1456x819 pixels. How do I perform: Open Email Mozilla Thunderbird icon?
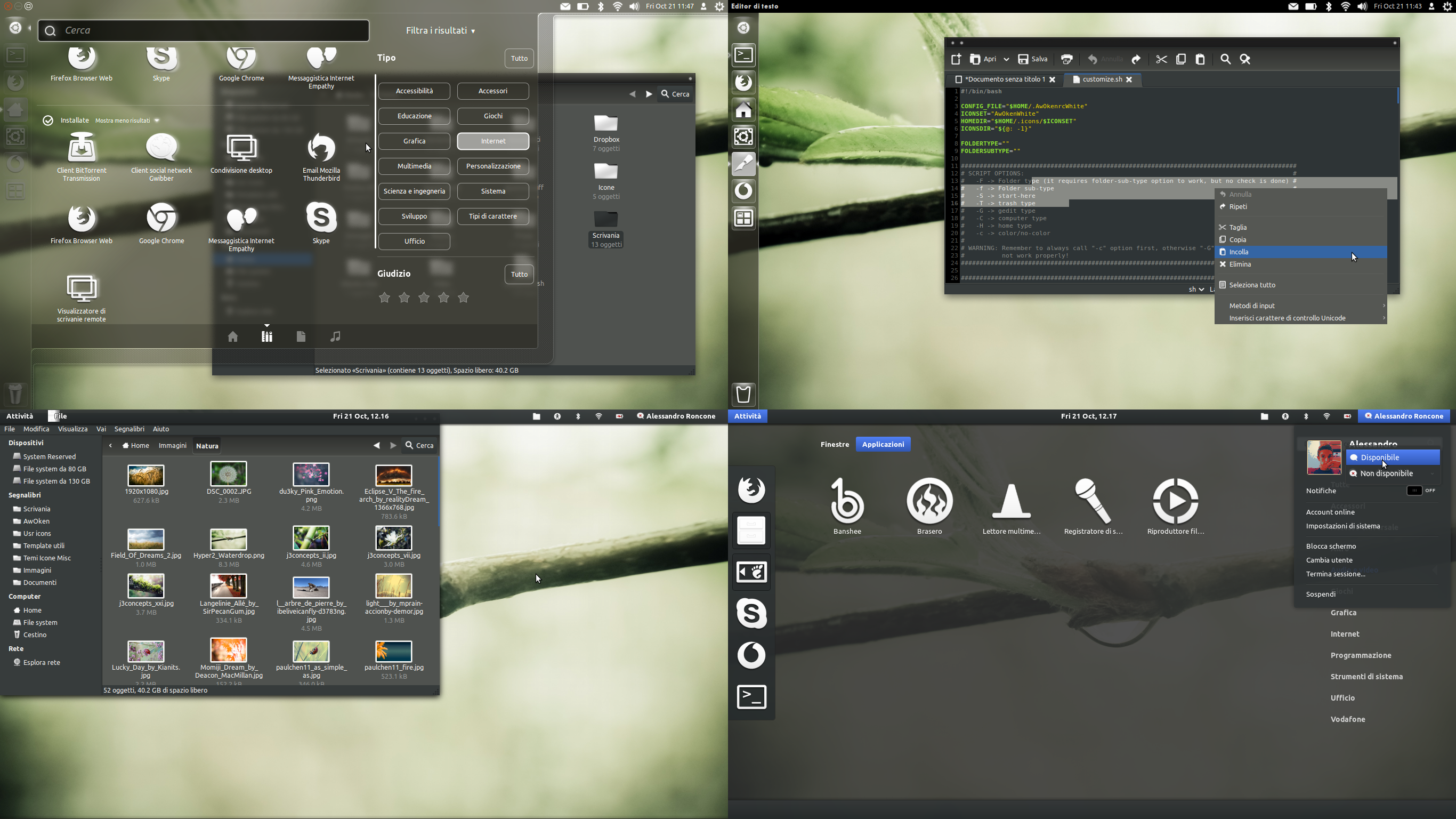point(321,157)
